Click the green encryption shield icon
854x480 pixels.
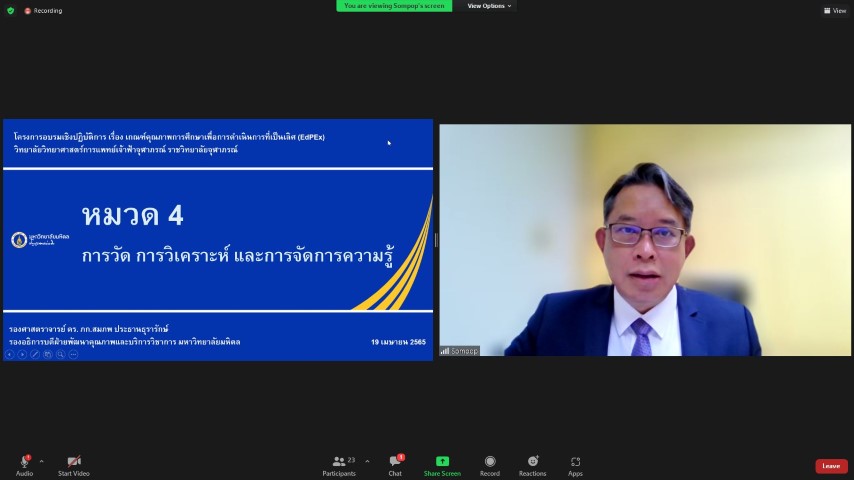coord(10,10)
